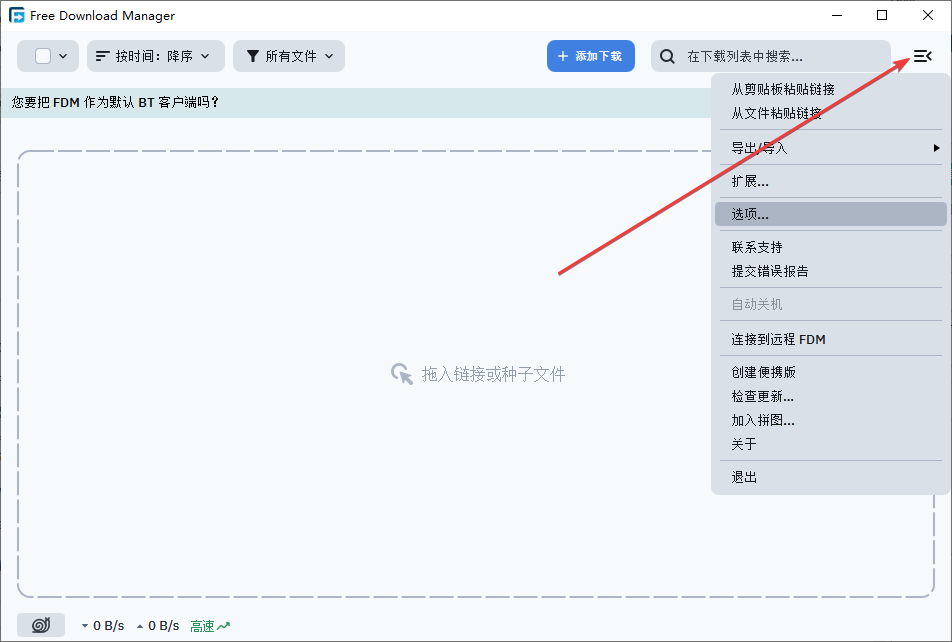This screenshot has height=642, width=952.
Task: Click the magnifier search icon
Action: point(667,57)
